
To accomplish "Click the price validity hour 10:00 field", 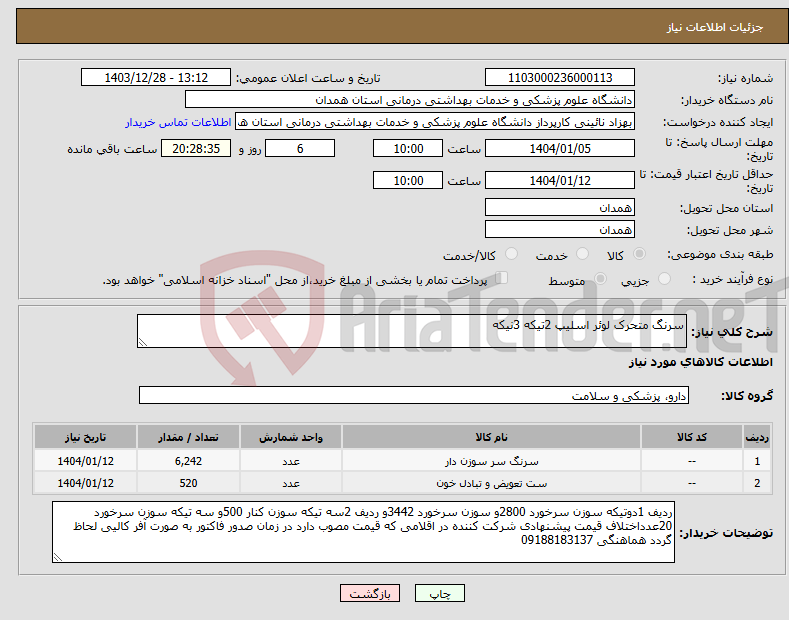I will [x=408, y=180].
